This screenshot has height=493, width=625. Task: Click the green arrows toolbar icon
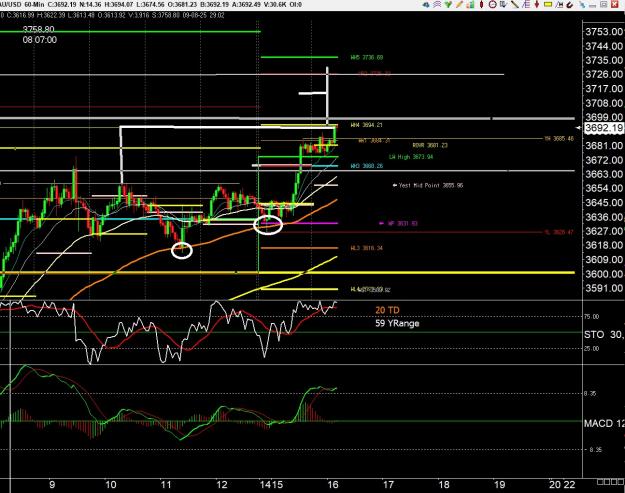pos(448,5)
